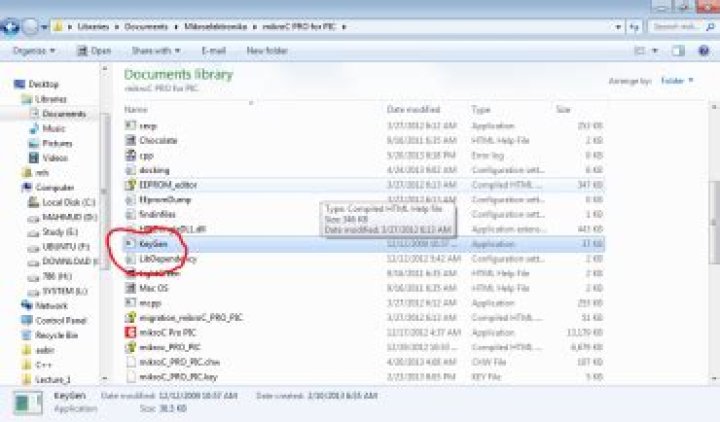Viewport: 720px width, 422px height.
Task: Sort by the Name column header
Action: [136, 110]
